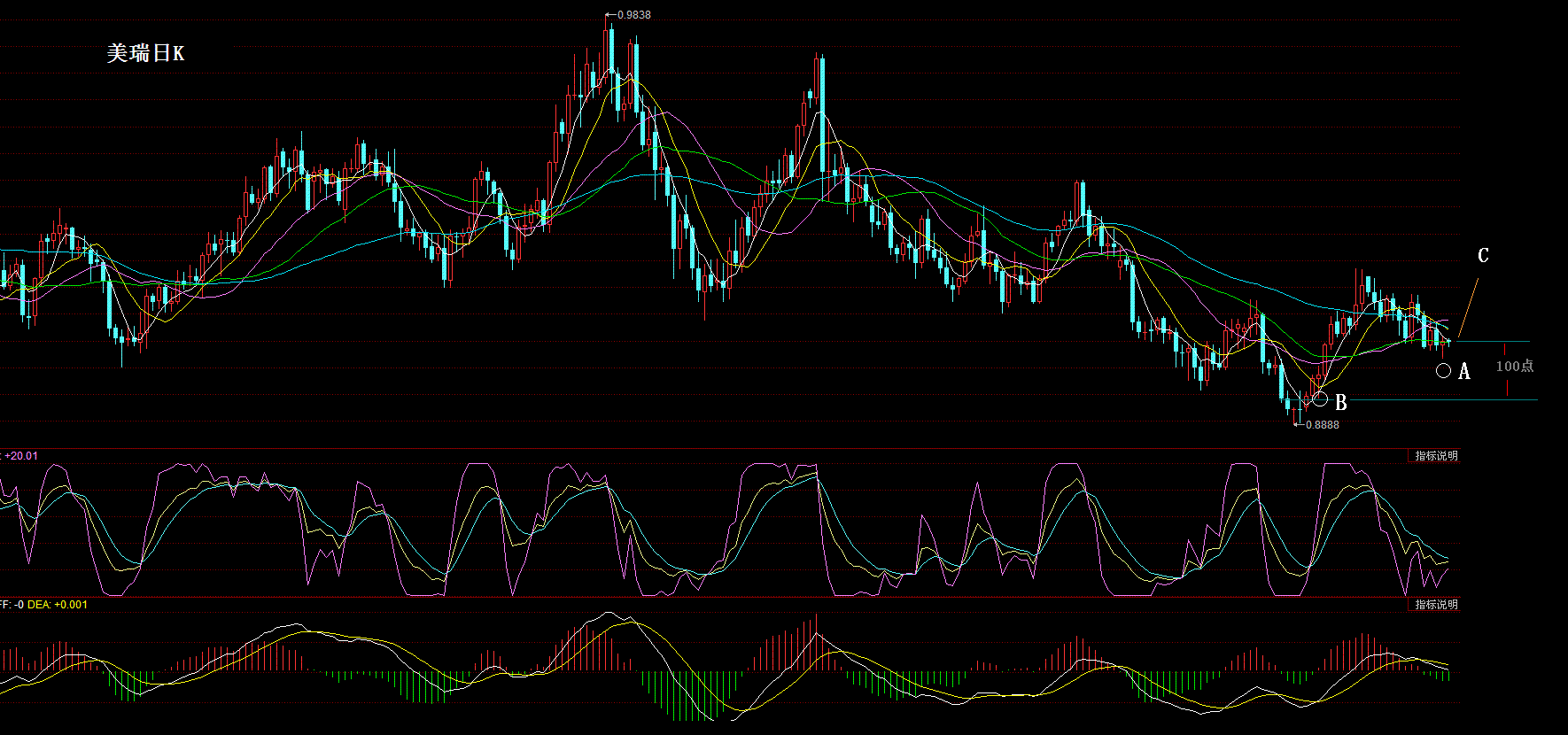This screenshot has width=1568, height=735.
Task: Select the 100点 distance annotation
Action: (x=1514, y=366)
